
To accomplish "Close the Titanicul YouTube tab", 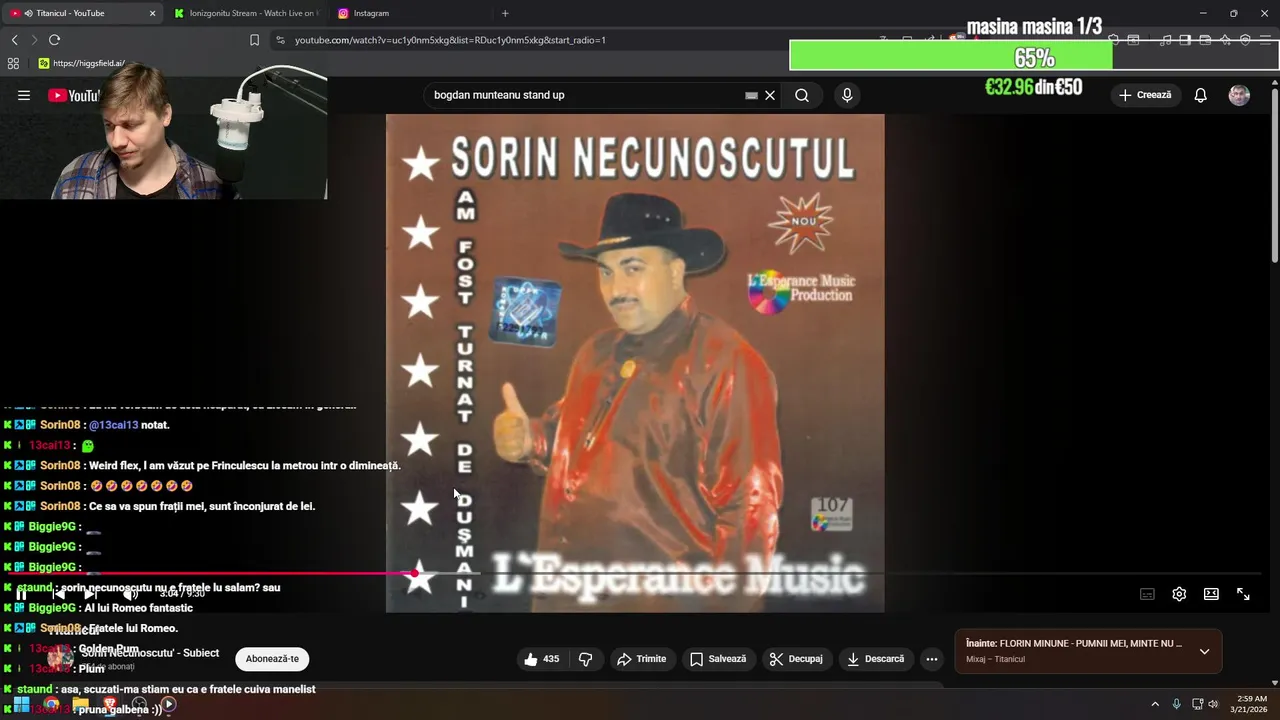I will tap(152, 13).
